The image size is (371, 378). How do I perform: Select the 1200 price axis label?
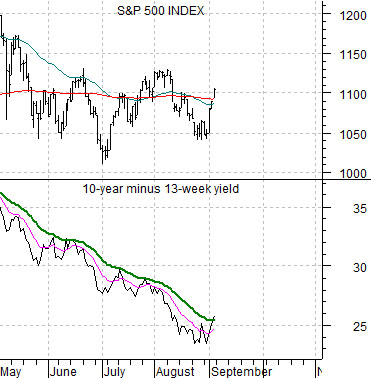click(353, 16)
